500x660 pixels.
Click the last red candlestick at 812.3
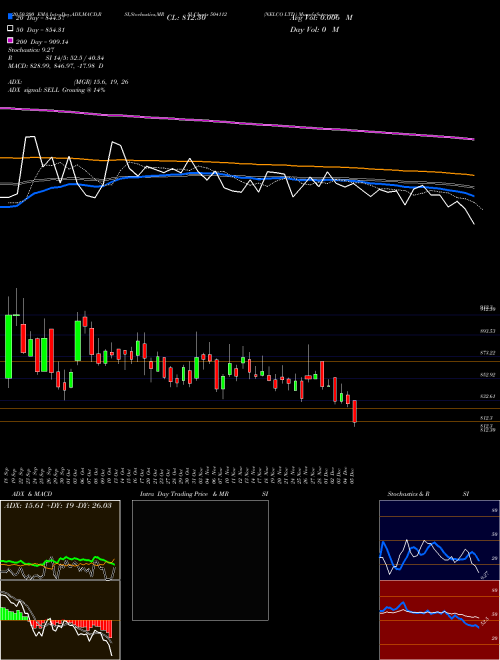[355, 411]
